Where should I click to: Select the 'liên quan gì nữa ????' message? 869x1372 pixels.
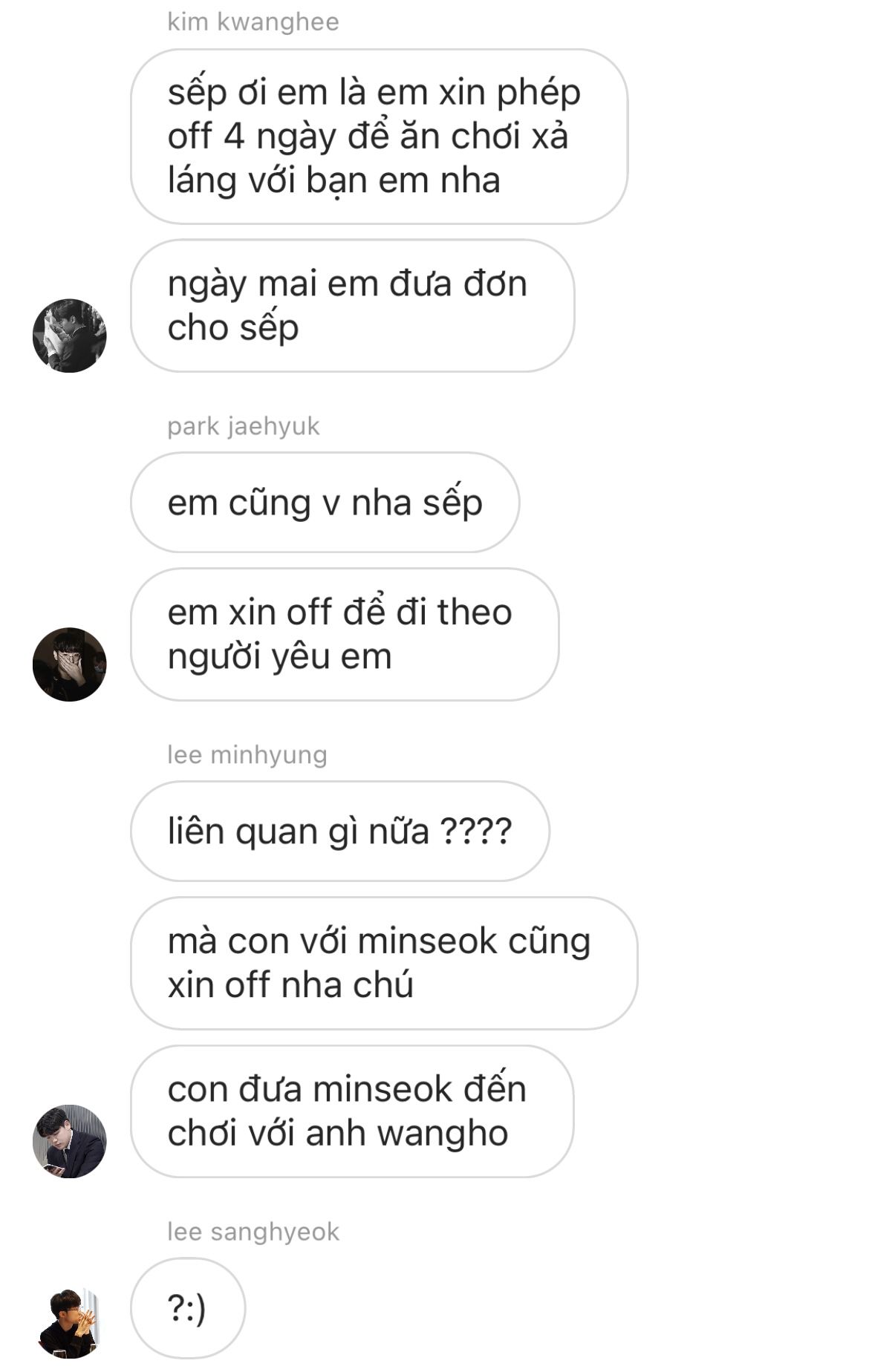point(340,832)
